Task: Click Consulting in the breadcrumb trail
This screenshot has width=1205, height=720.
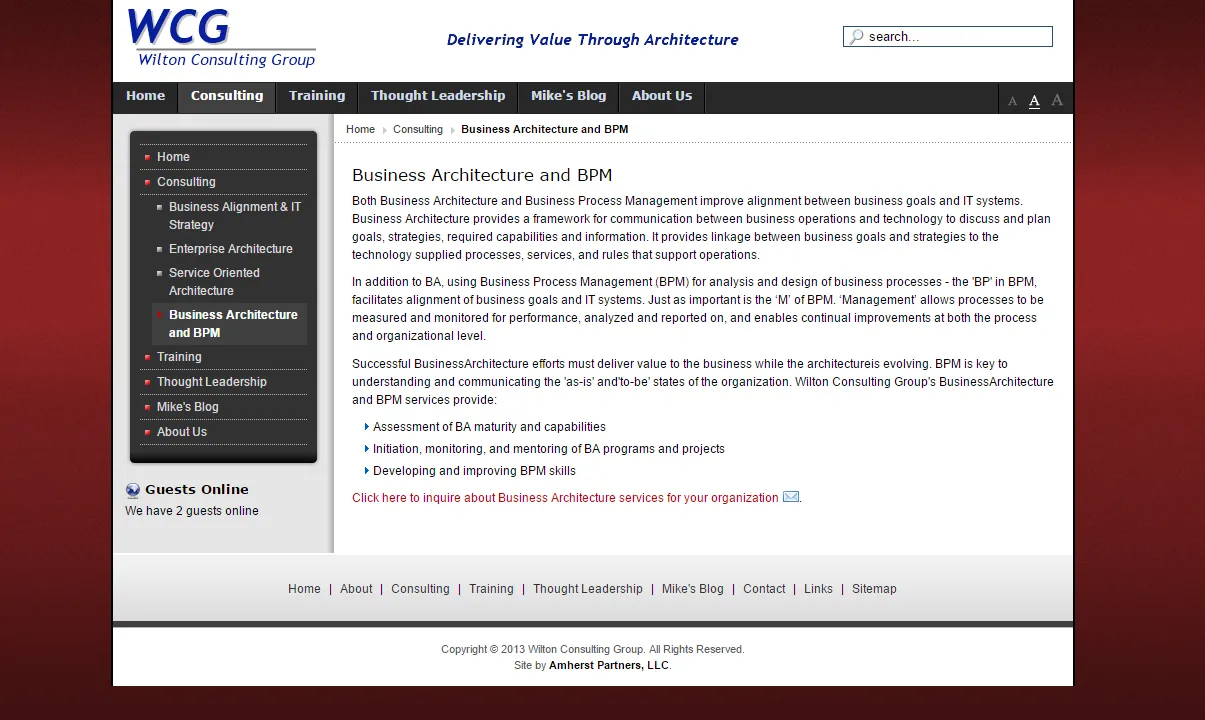Action: [x=418, y=129]
